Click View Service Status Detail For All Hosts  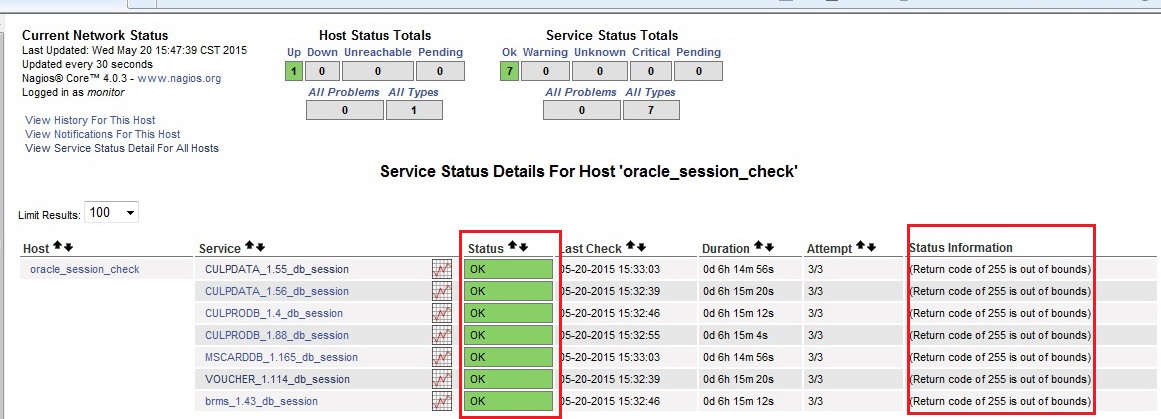coord(121,148)
